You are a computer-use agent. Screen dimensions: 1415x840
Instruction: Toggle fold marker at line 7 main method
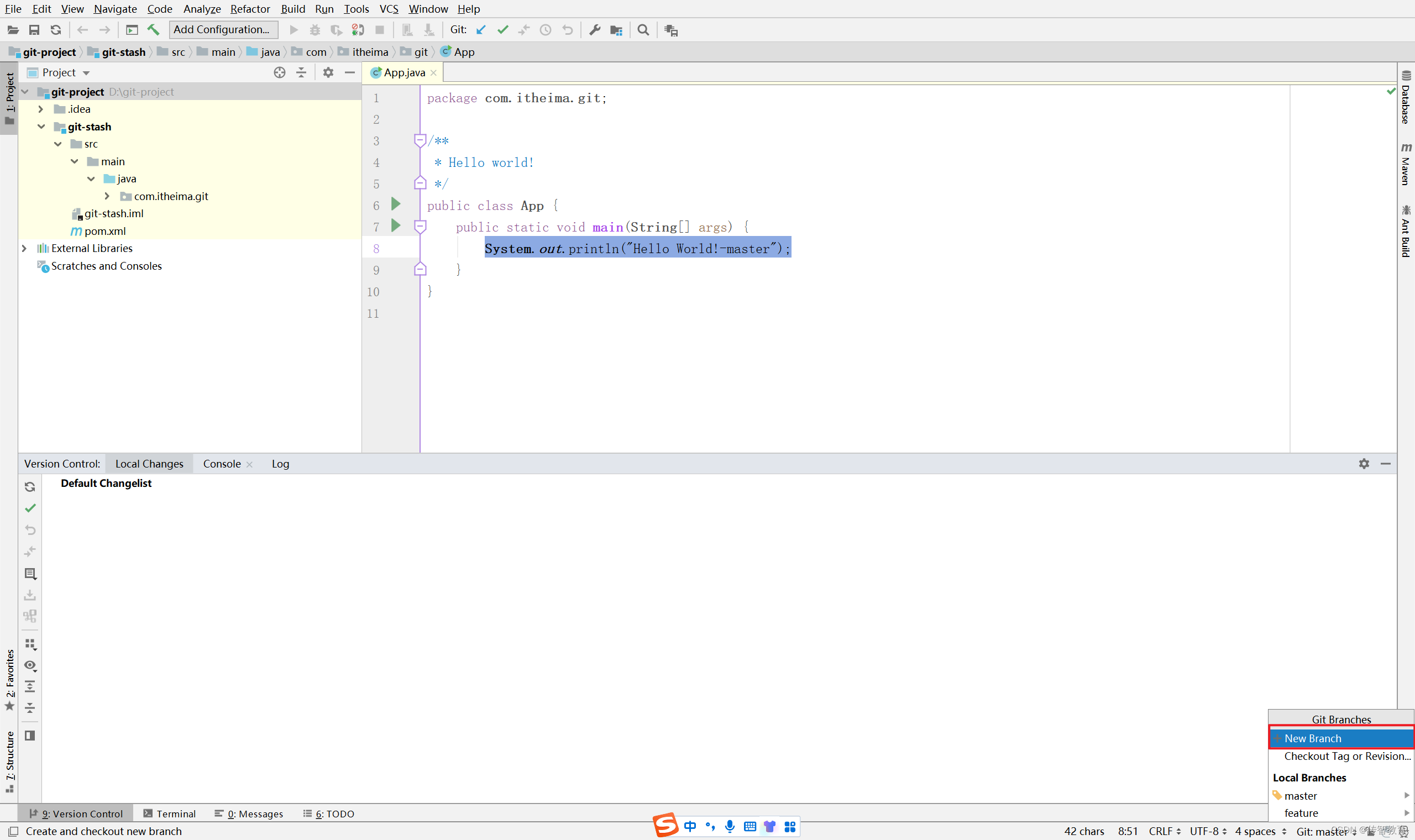[x=420, y=227]
